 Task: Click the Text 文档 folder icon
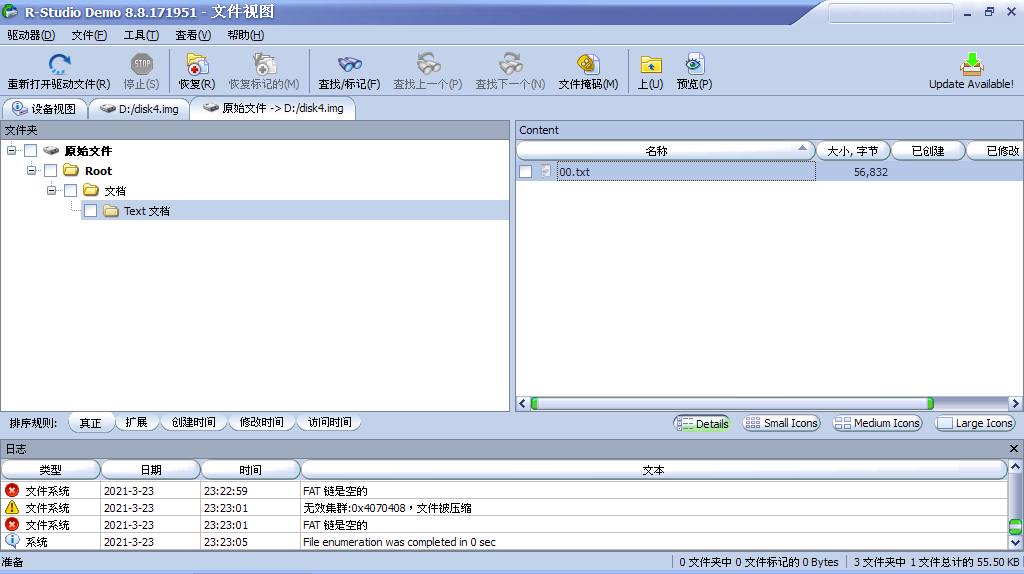[111, 210]
